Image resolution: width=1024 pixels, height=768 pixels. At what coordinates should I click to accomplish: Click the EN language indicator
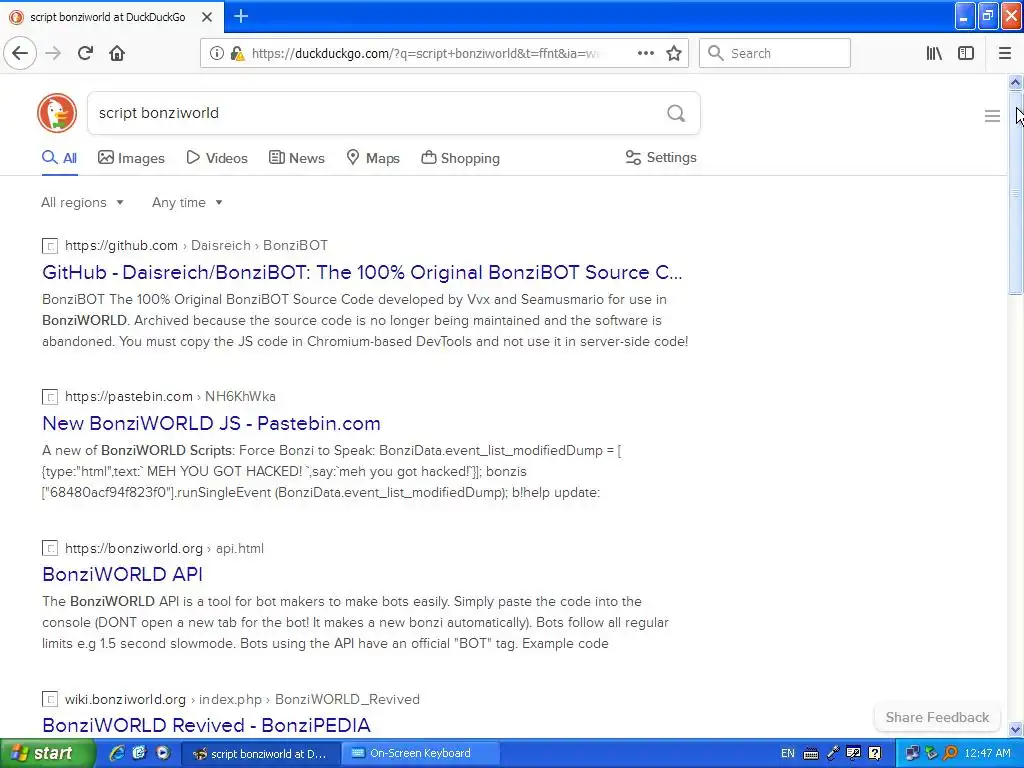click(788, 754)
